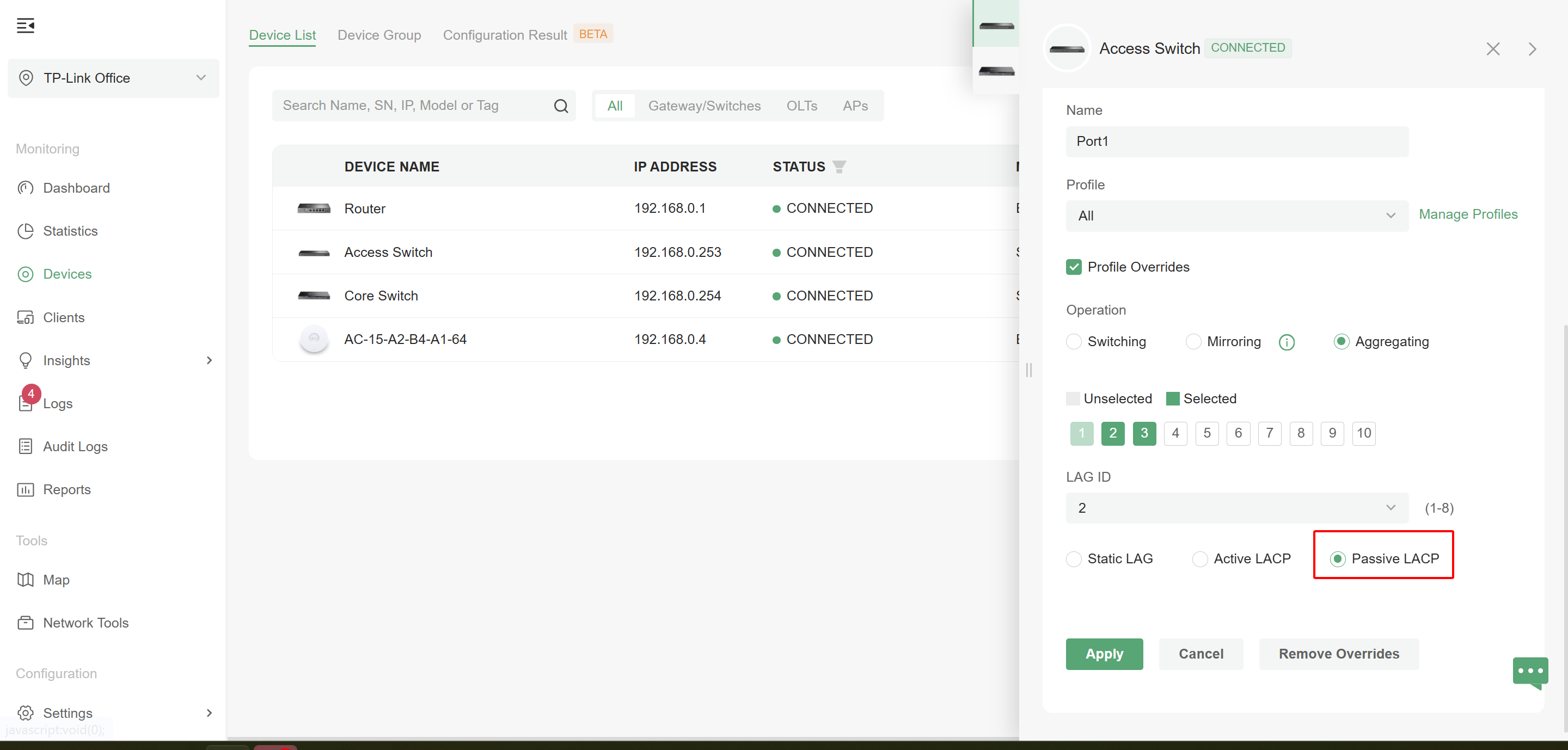
Task: Select port 10 in the port grid
Action: click(1363, 433)
